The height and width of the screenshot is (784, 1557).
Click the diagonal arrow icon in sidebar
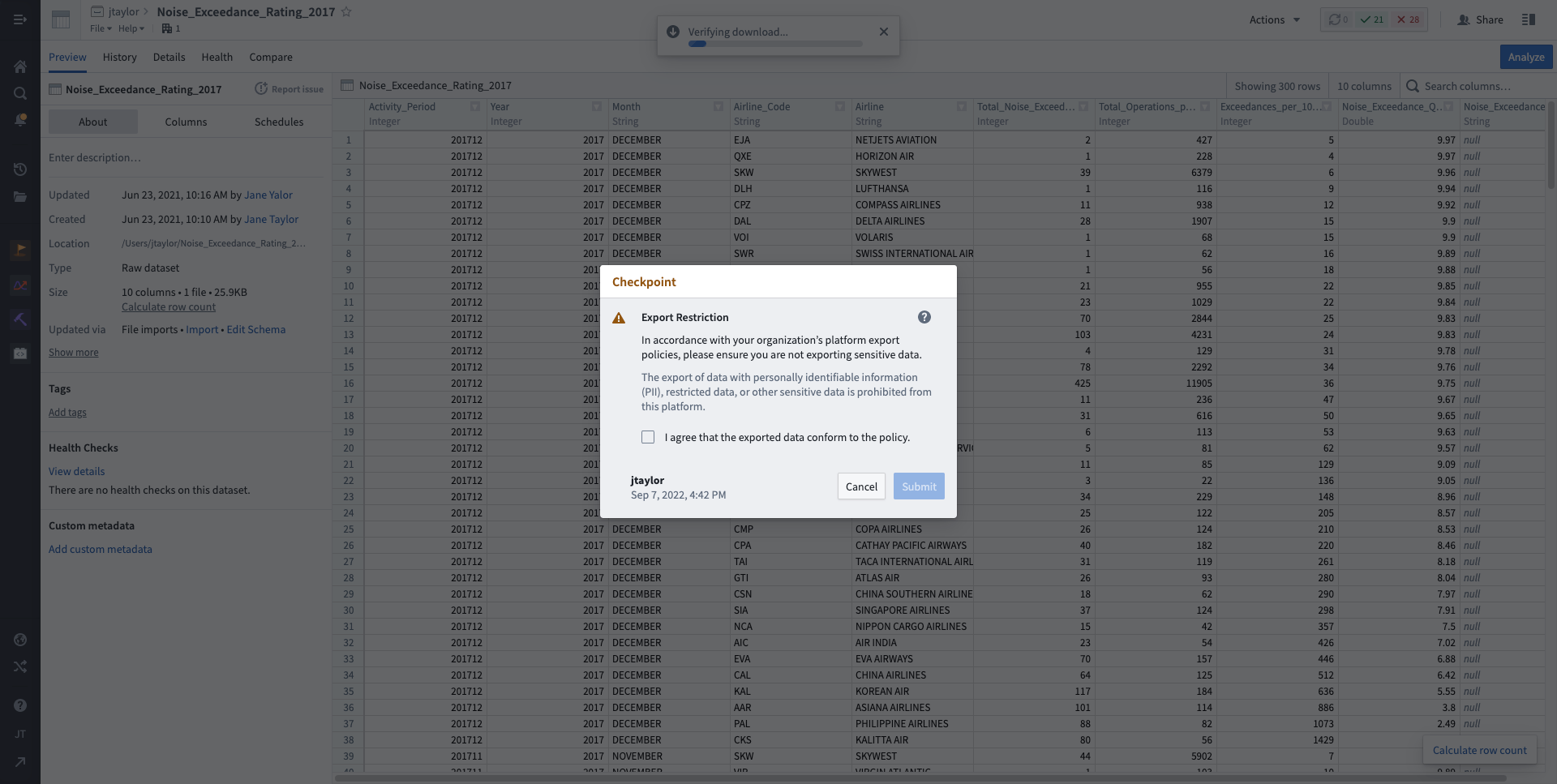tap(20, 761)
